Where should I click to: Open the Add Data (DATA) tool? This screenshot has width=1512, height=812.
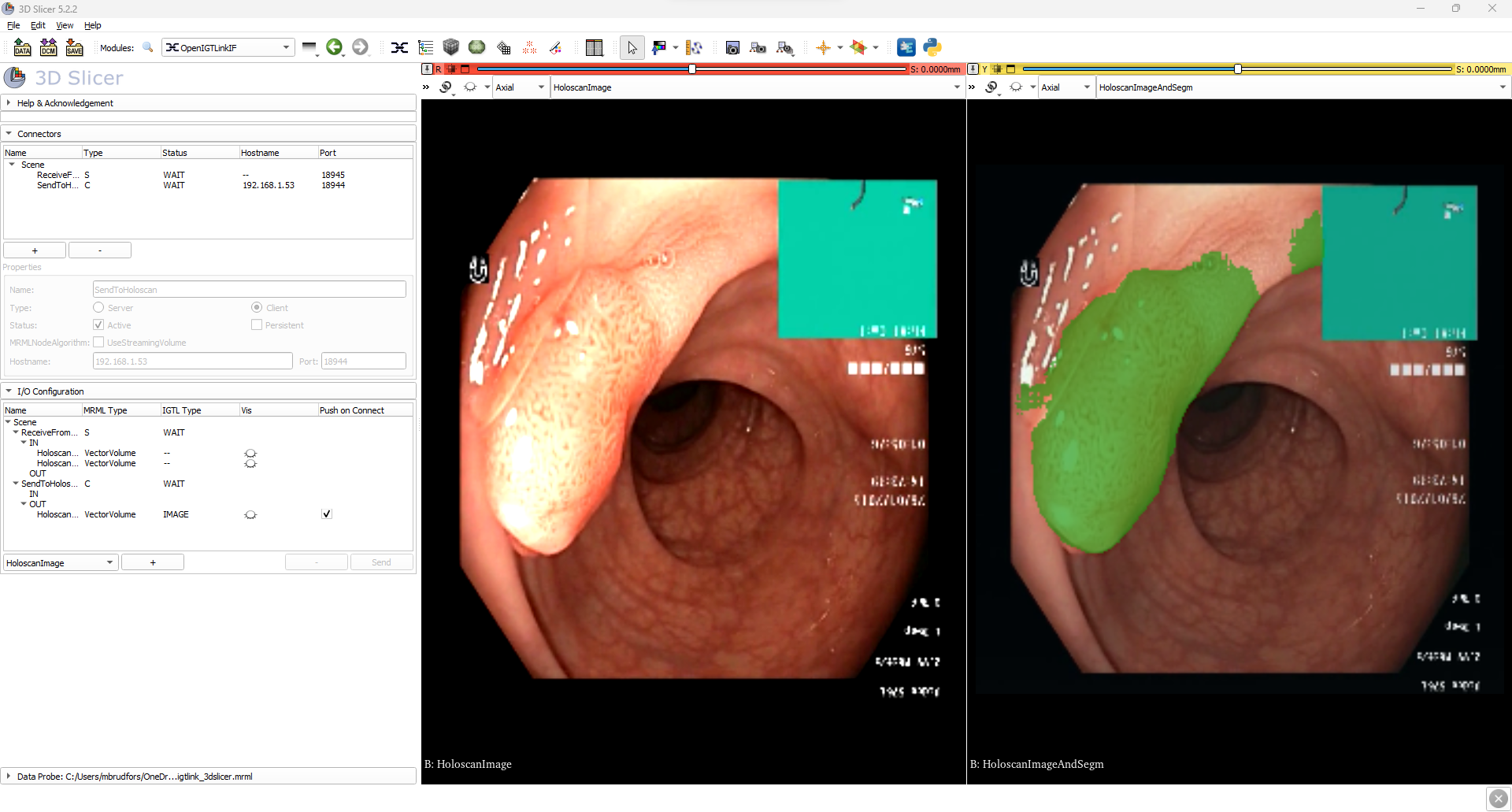coord(22,47)
